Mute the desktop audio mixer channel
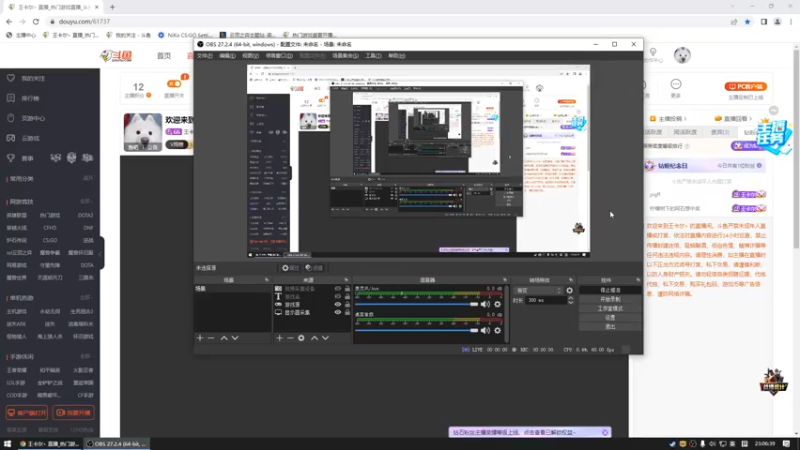 (x=485, y=330)
